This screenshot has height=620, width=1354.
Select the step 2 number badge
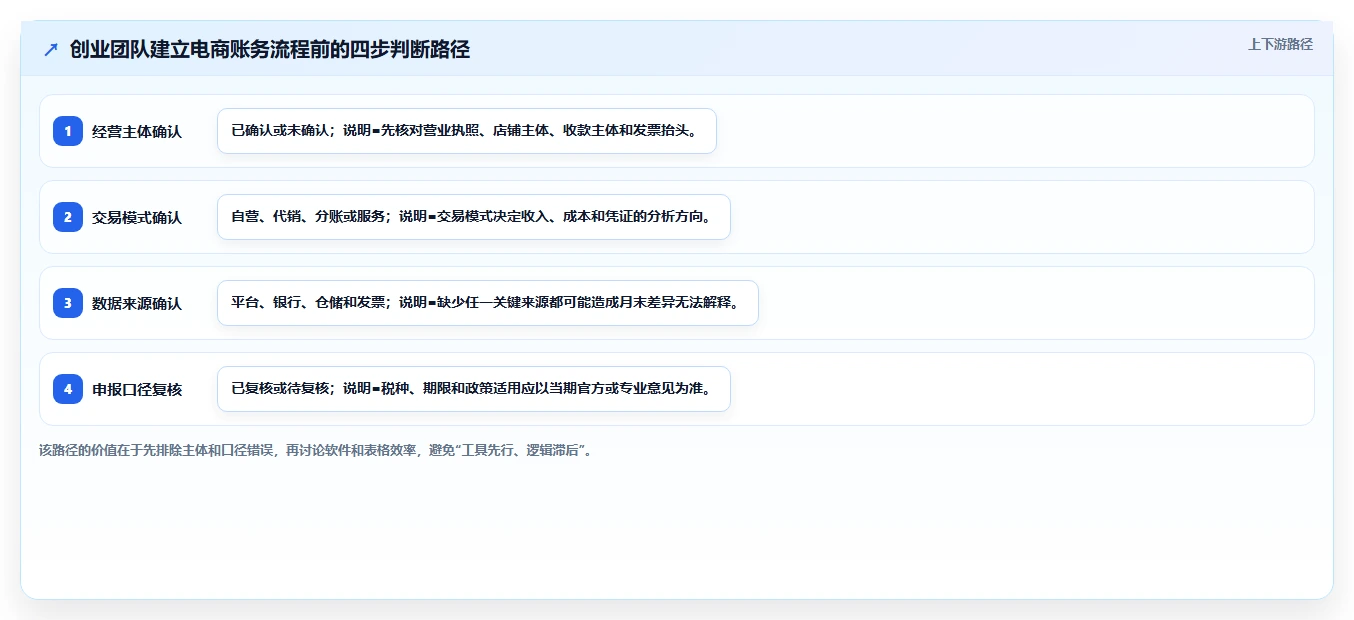[x=68, y=217]
